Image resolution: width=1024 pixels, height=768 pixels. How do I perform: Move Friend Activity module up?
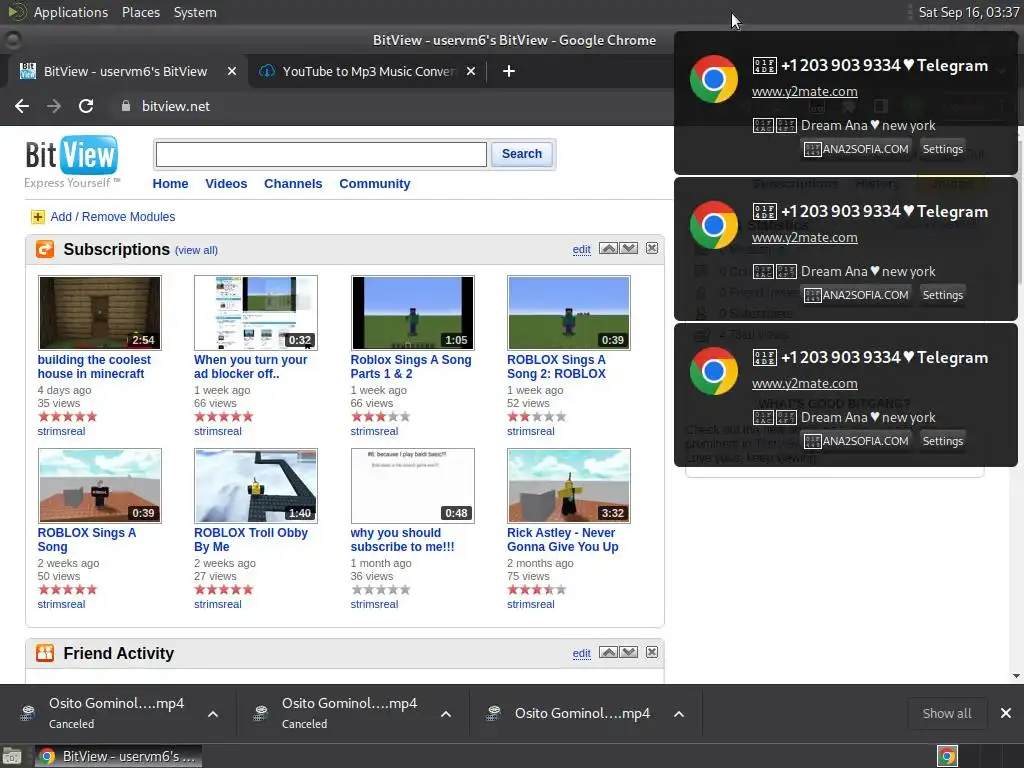point(608,652)
